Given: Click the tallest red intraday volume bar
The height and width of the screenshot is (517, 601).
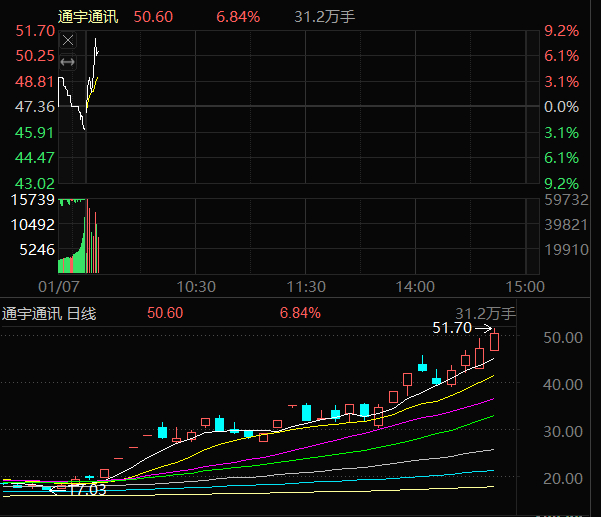Looking at the screenshot, I should click(87, 236).
